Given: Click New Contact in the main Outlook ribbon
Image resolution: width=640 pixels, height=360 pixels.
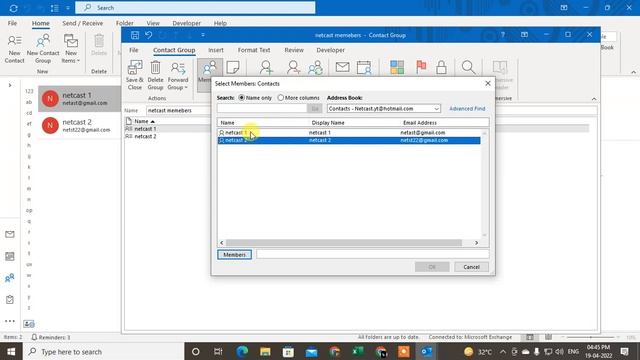Looking at the screenshot, I should pyautogui.click(x=14, y=49).
